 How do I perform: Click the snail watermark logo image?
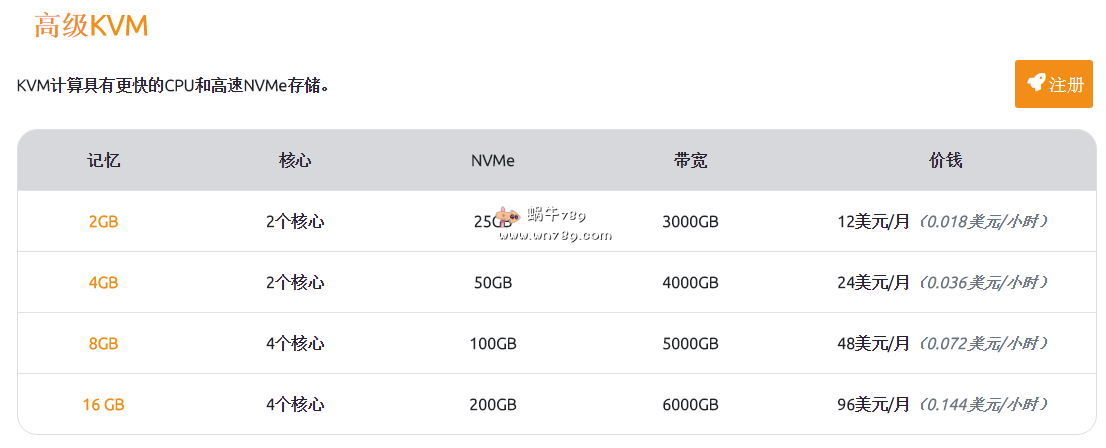click(507, 216)
